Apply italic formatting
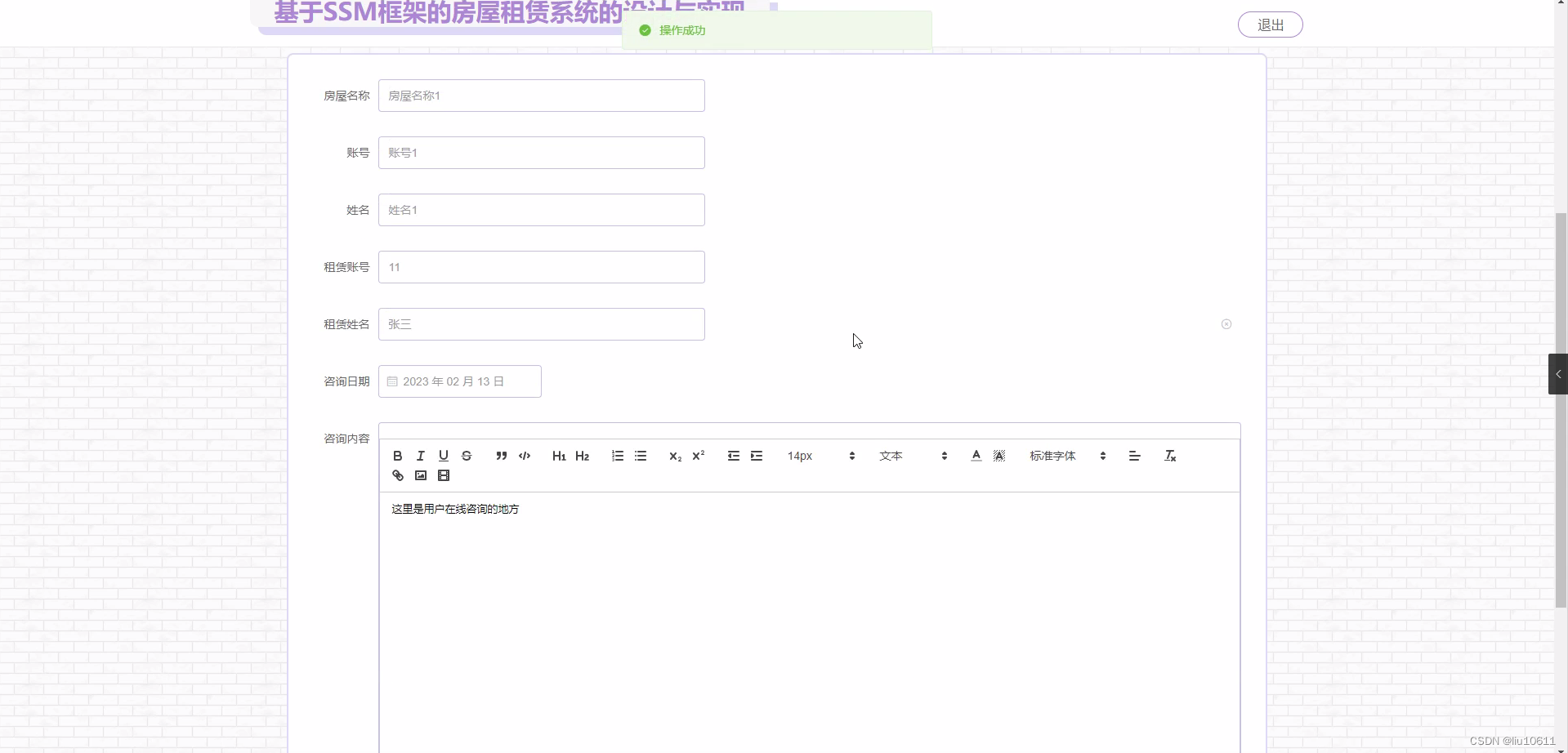This screenshot has height=753, width=1568. [420, 456]
